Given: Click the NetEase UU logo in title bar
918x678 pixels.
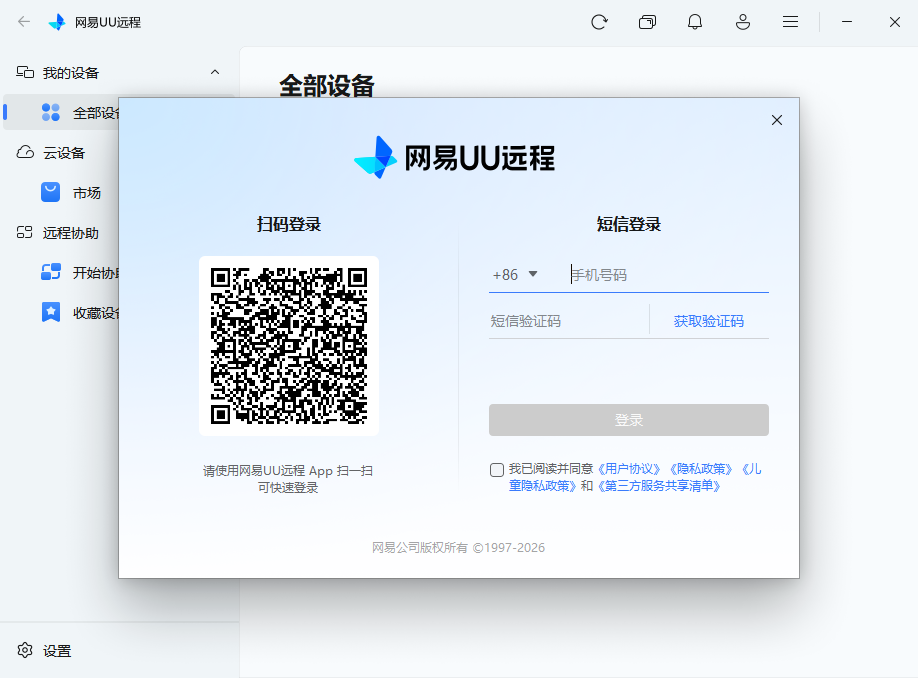Looking at the screenshot, I should tap(57, 22).
